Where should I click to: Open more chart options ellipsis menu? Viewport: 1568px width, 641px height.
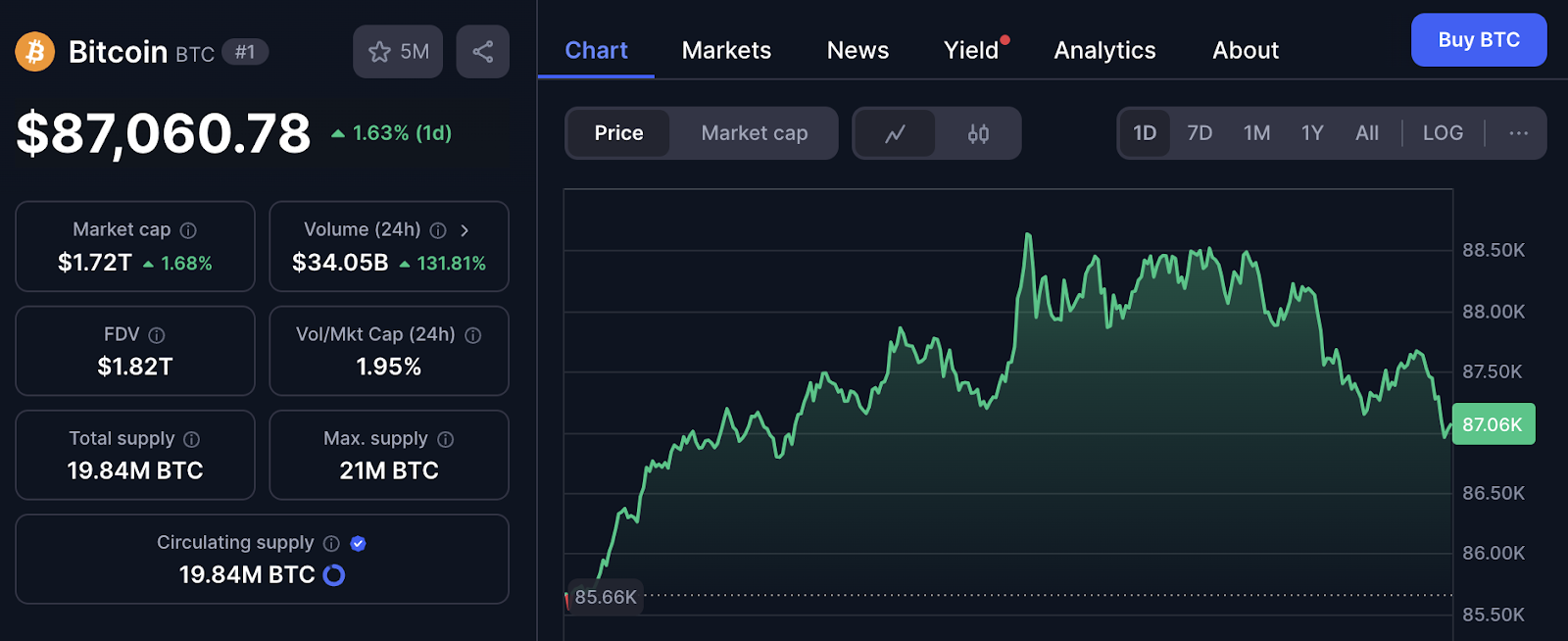(x=1518, y=133)
